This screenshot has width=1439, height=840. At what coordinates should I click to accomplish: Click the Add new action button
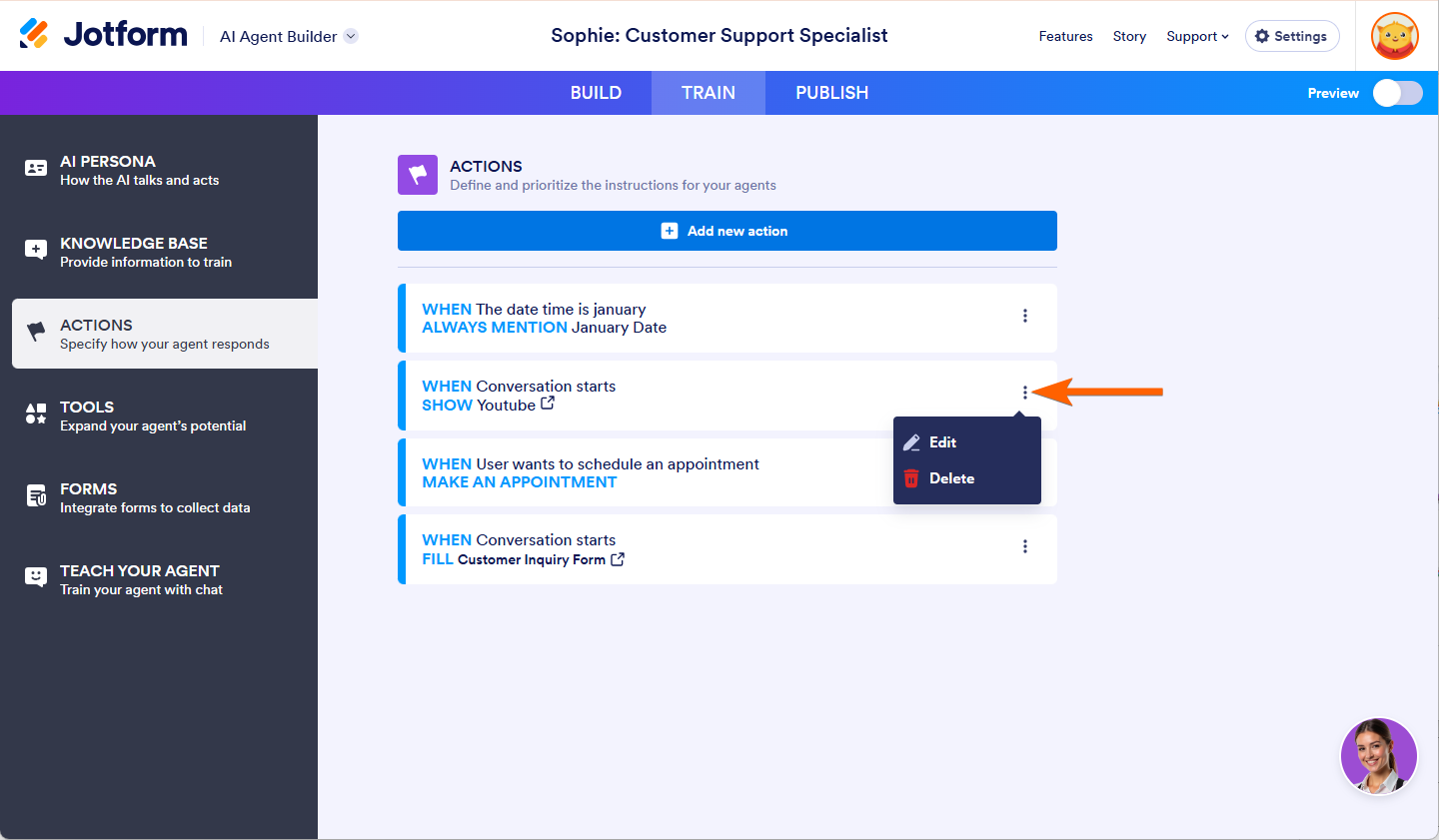pos(726,231)
